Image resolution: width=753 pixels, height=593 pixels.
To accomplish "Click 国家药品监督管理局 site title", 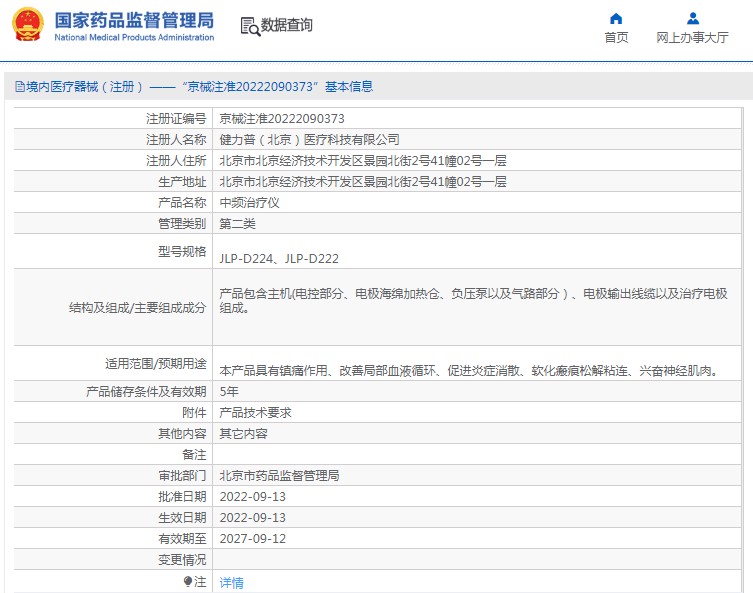I will (x=134, y=20).
